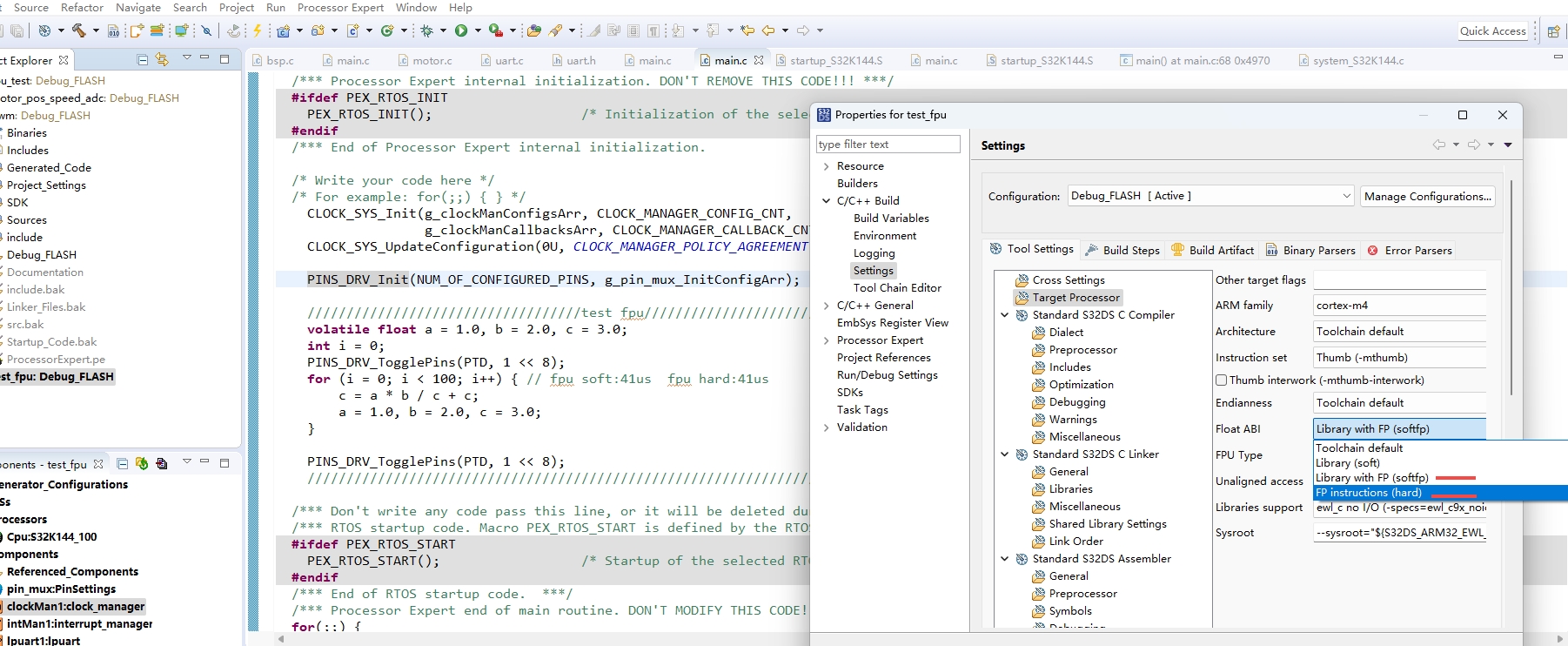Click the type filter text field

pos(888,145)
